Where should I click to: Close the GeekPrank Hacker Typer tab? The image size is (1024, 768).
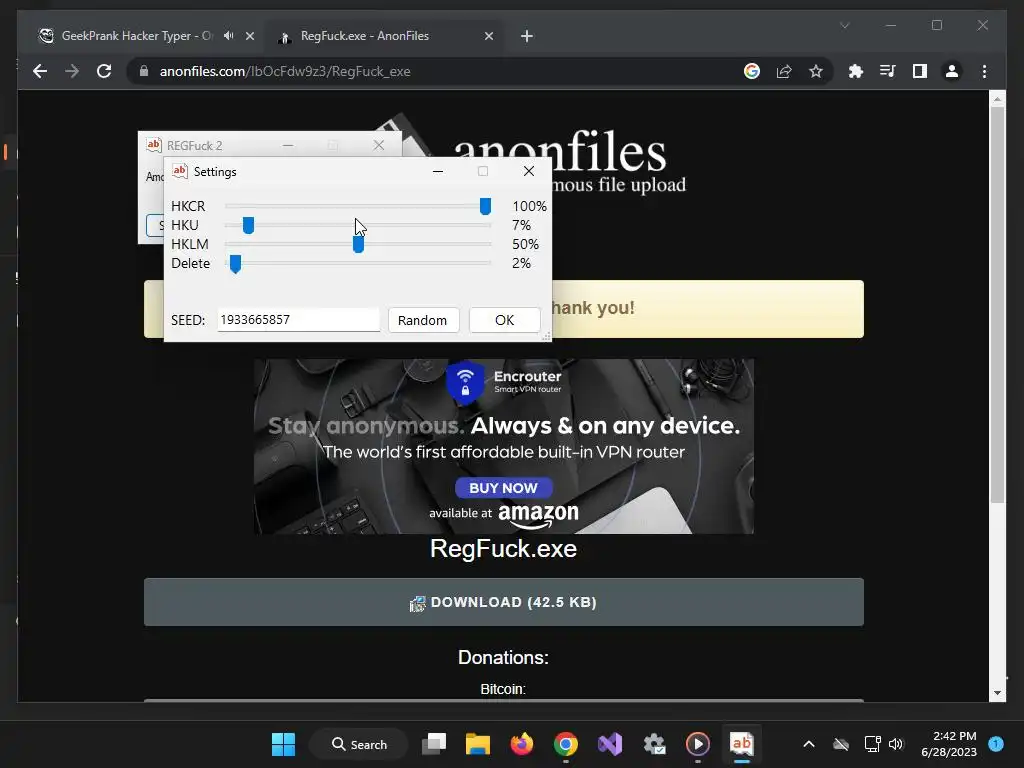pos(249,36)
